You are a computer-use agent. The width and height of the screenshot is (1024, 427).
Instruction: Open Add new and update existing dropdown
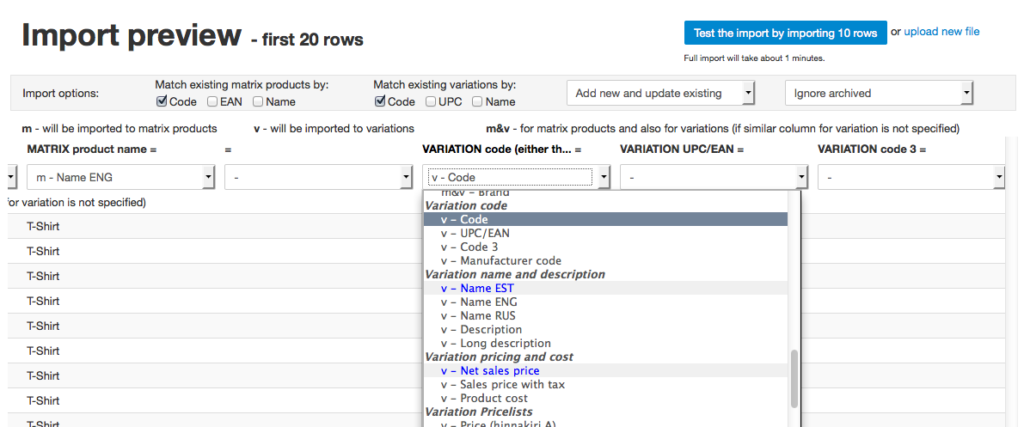[x=661, y=93]
